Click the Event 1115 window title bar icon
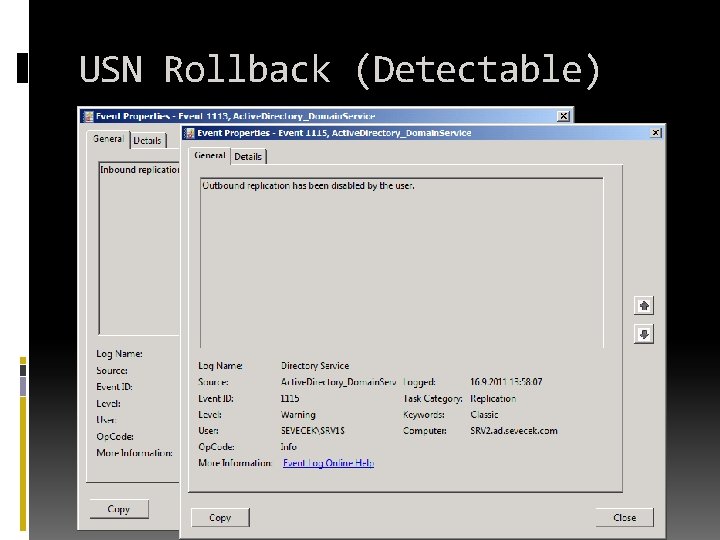Viewport: 720px width, 540px height. coord(189,133)
